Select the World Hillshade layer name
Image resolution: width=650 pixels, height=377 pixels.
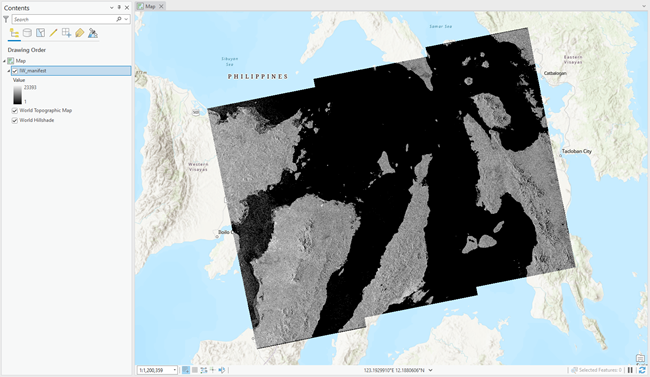pyautogui.click(x=36, y=120)
